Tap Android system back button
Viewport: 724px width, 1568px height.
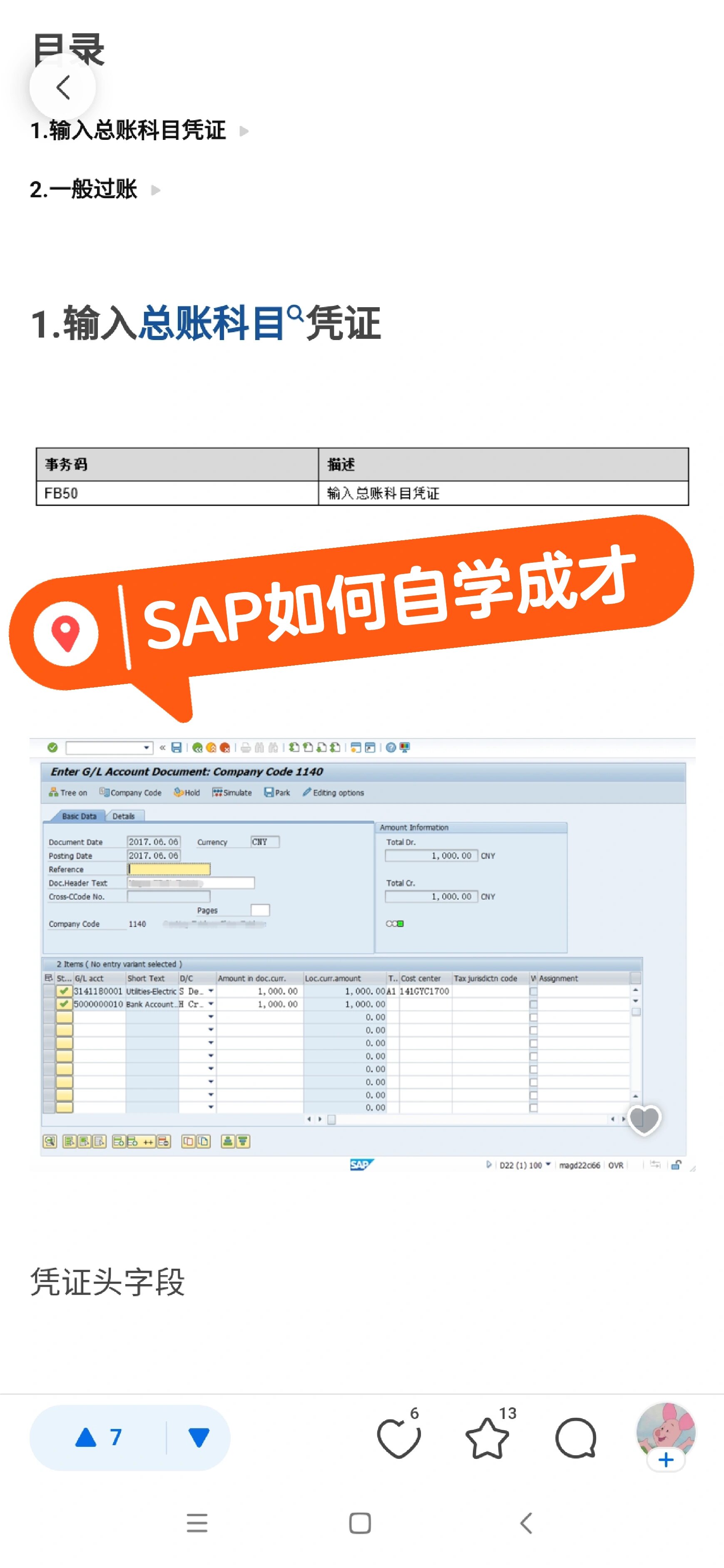[x=526, y=1523]
